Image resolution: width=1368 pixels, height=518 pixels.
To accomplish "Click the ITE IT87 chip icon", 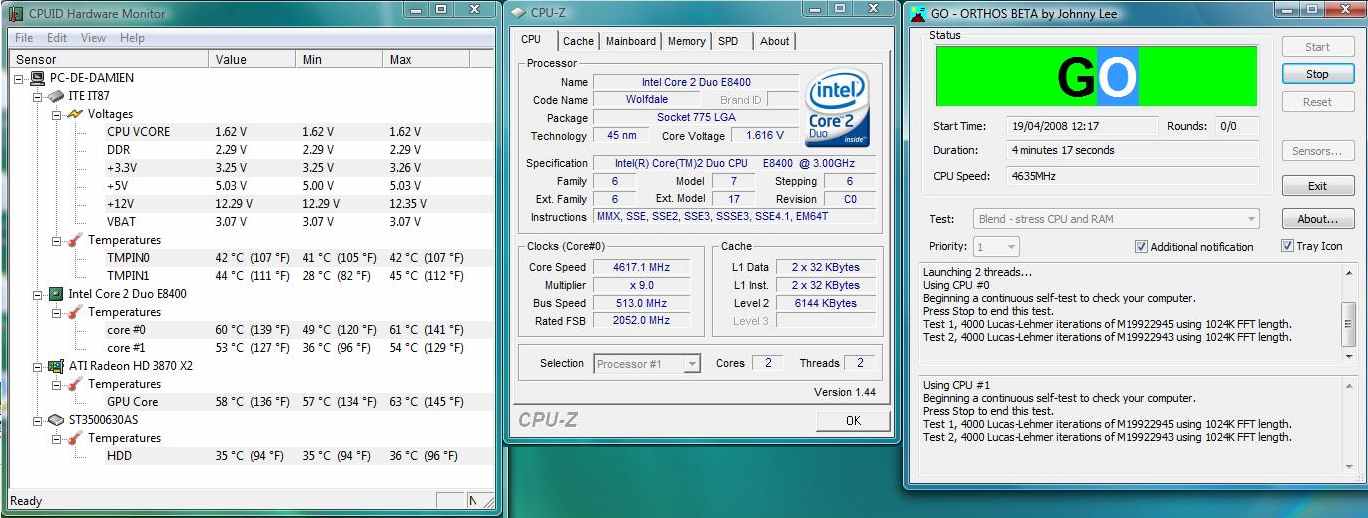I will click(56, 96).
